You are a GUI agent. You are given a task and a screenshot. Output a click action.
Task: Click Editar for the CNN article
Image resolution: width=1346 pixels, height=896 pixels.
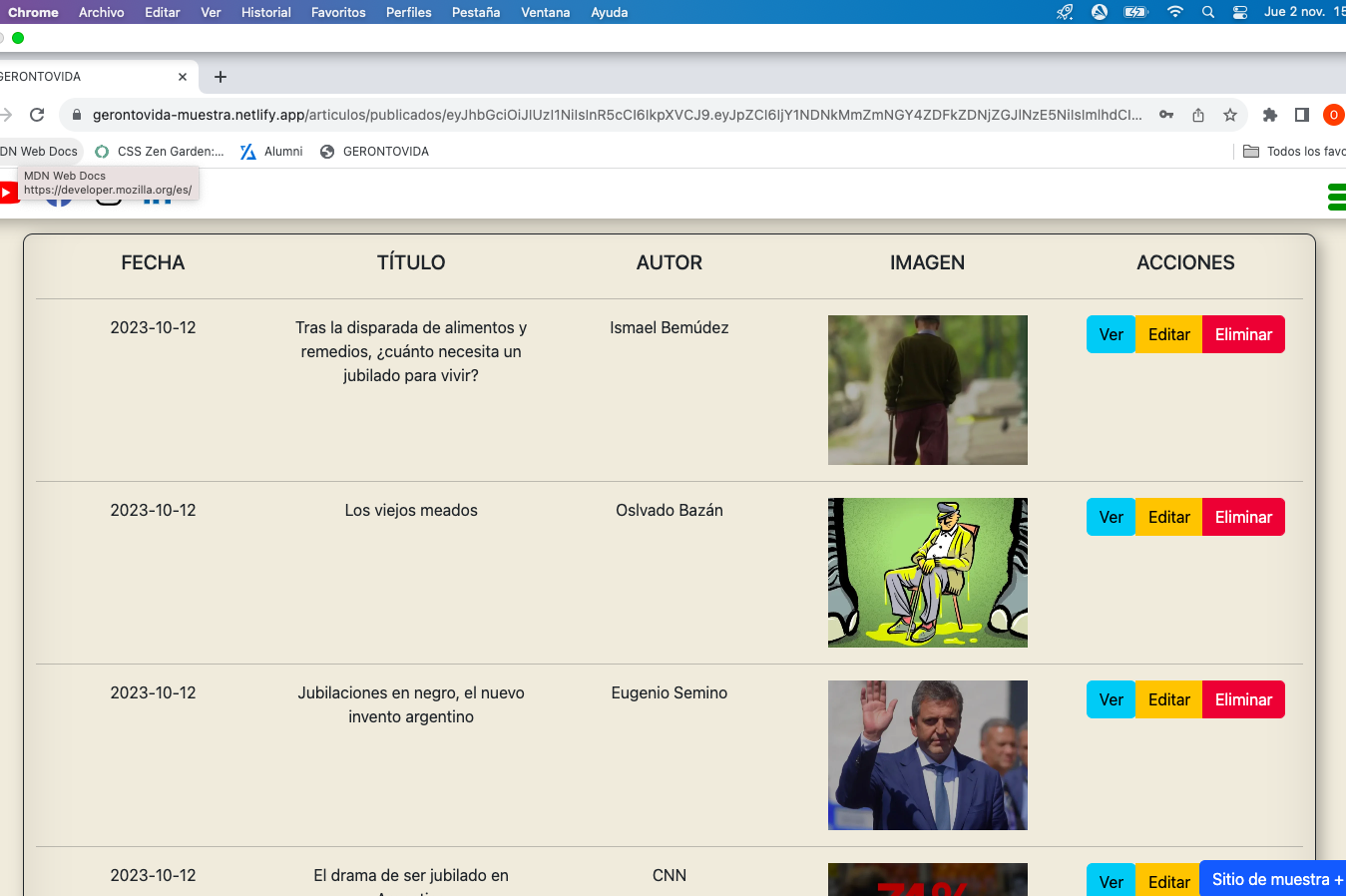tap(1168, 880)
